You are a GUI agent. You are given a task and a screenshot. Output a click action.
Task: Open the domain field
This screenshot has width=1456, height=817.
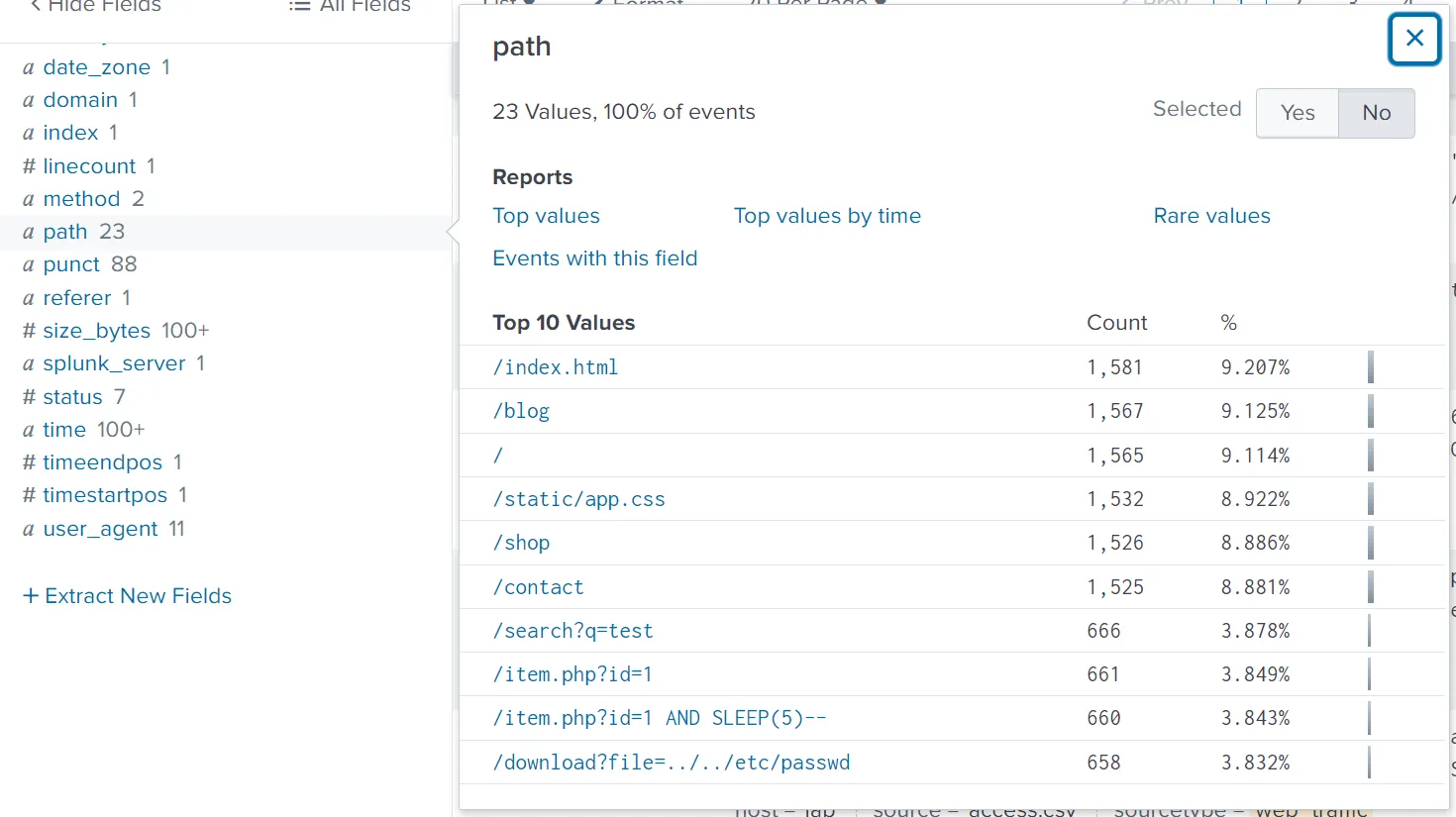click(x=80, y=100)
